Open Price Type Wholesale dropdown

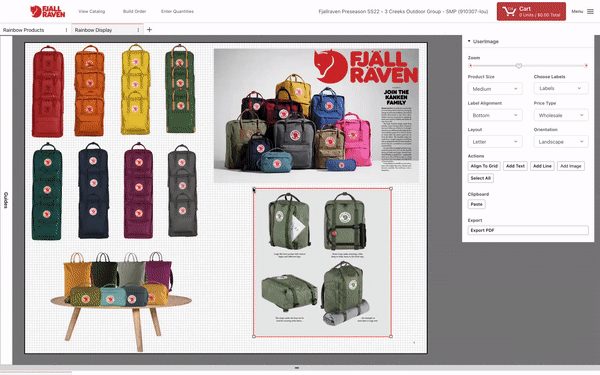[x=561, y=115]
